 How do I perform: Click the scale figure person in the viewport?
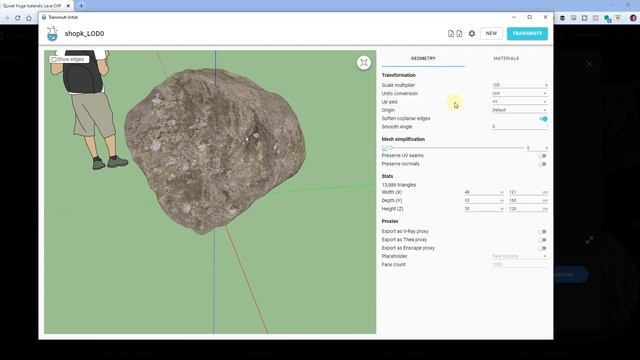coord(89,109)
